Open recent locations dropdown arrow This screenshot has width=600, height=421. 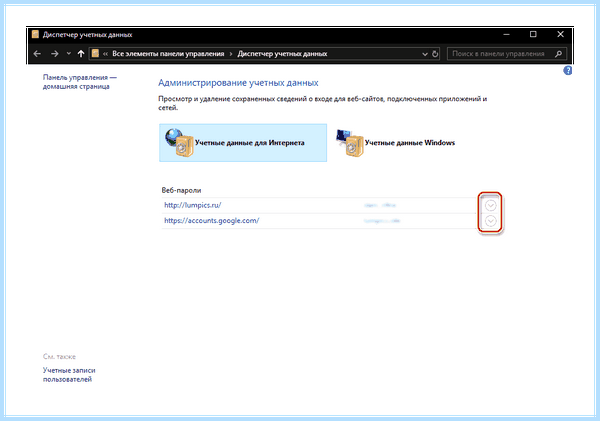69,54
